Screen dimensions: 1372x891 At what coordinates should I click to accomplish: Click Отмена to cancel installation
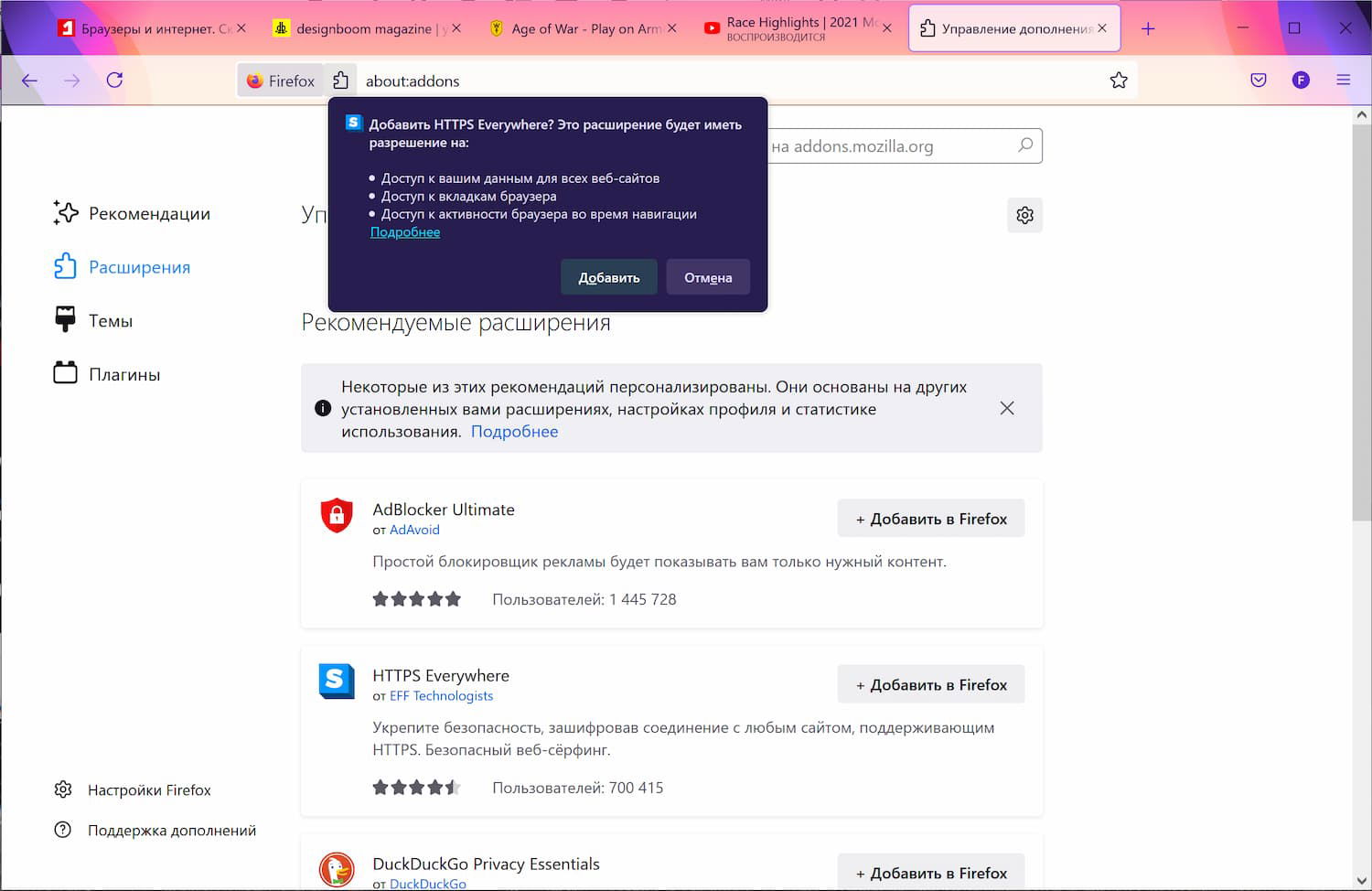pyautogui.click(x=708, y=277)
